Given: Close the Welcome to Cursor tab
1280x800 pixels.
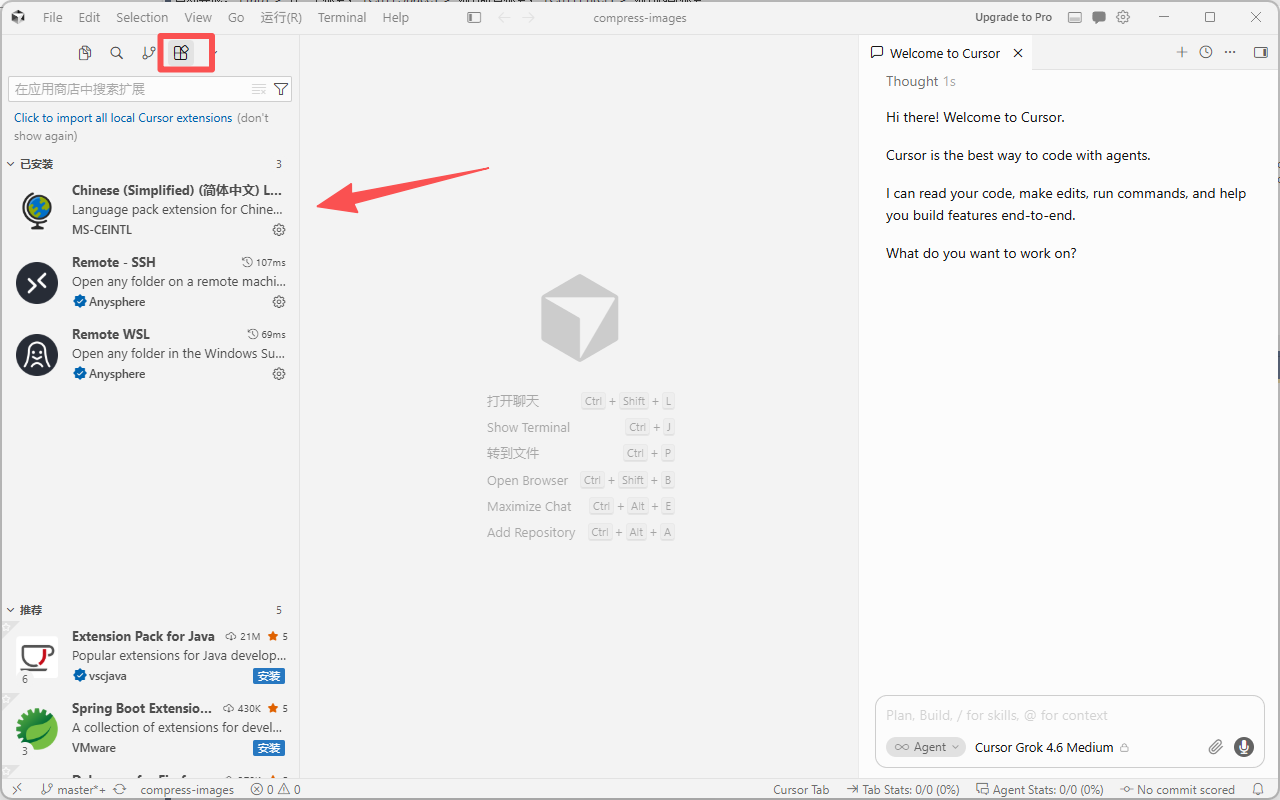Looking at the screenshot, I should pyautogui.click(x=1018, y=53).
